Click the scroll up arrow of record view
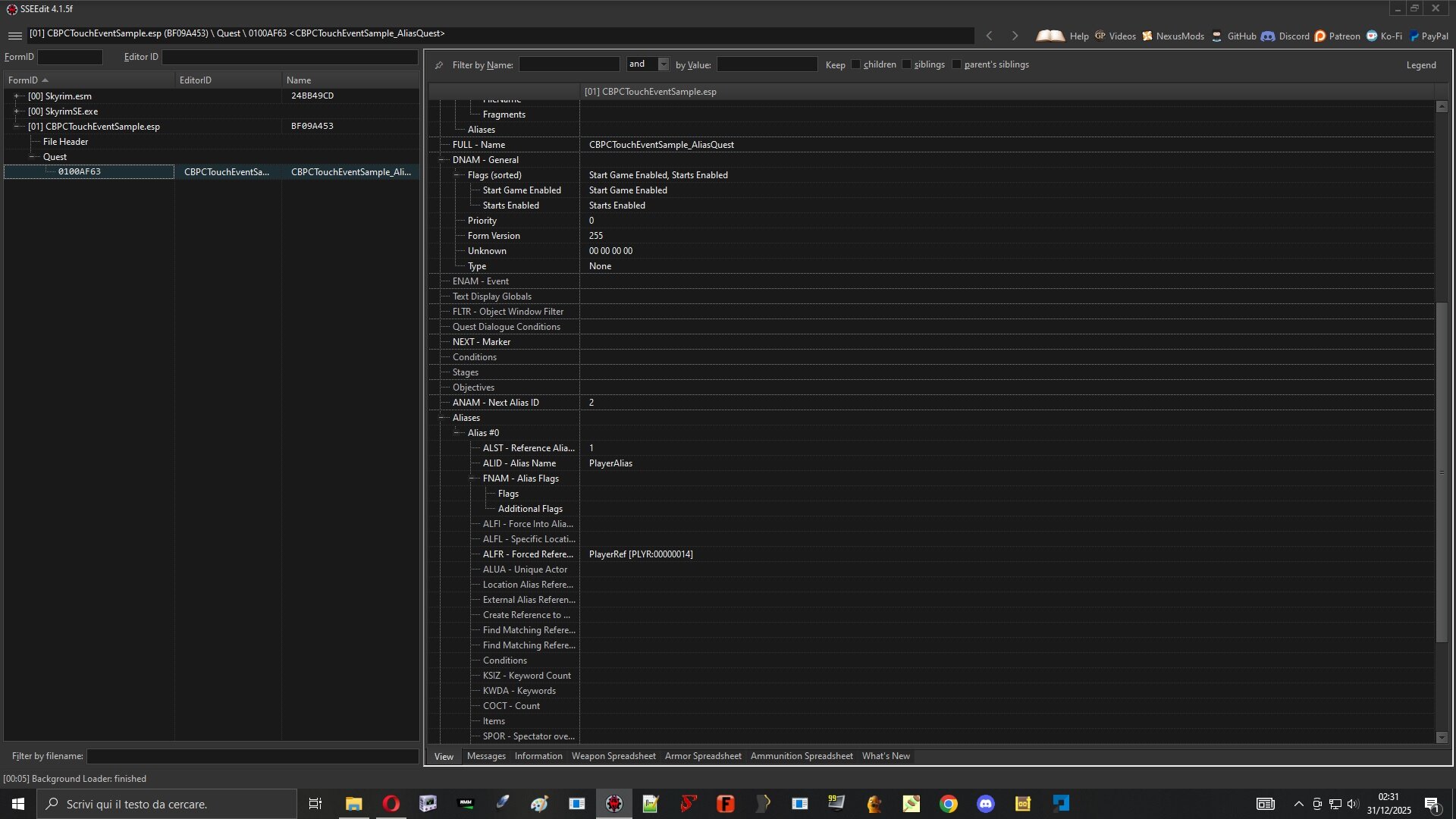Image resolution: width=1456 pixels, height=819 pixels. coord(1442,107)
